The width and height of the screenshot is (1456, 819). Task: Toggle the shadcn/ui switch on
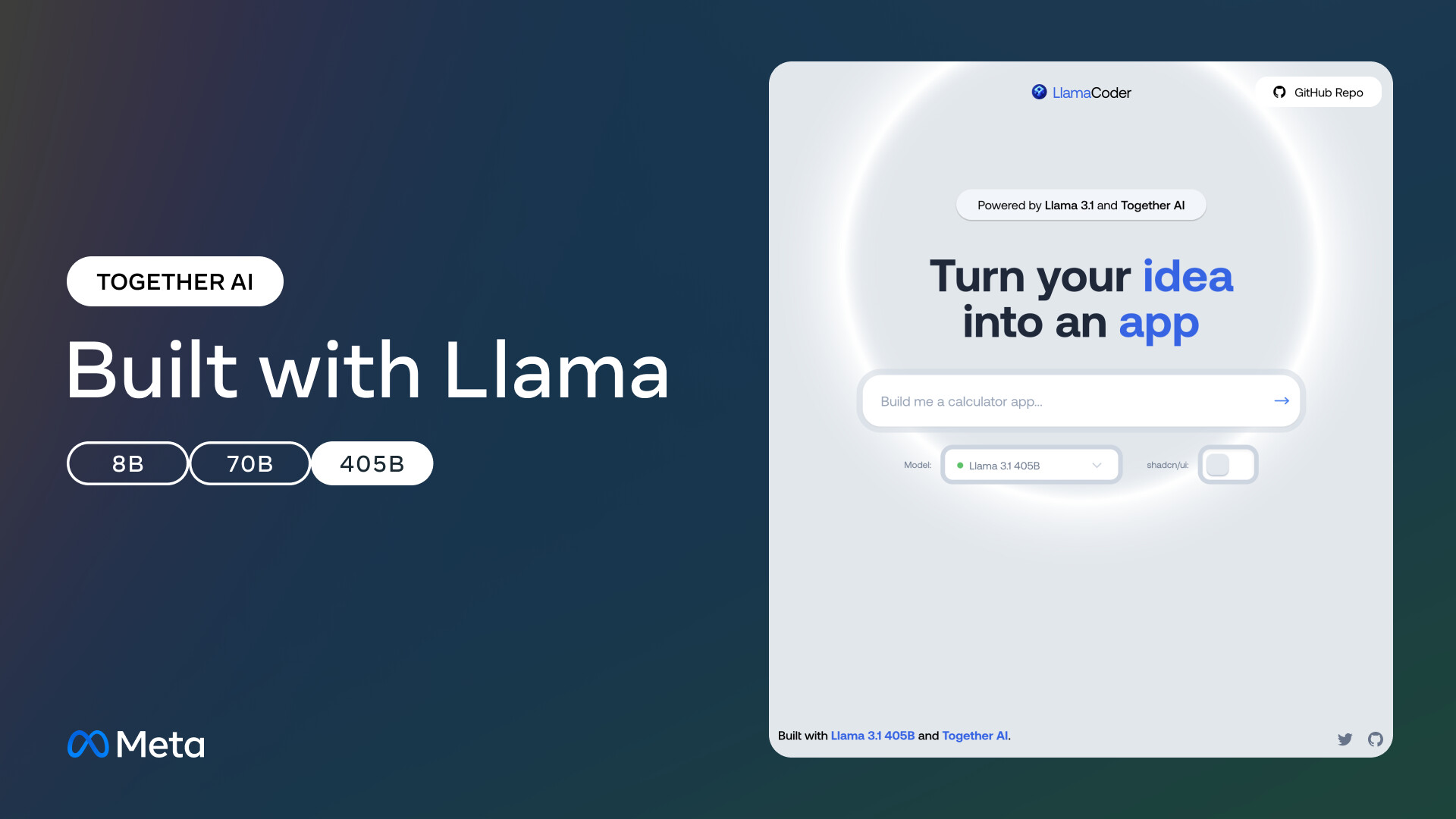point(1228,464)
